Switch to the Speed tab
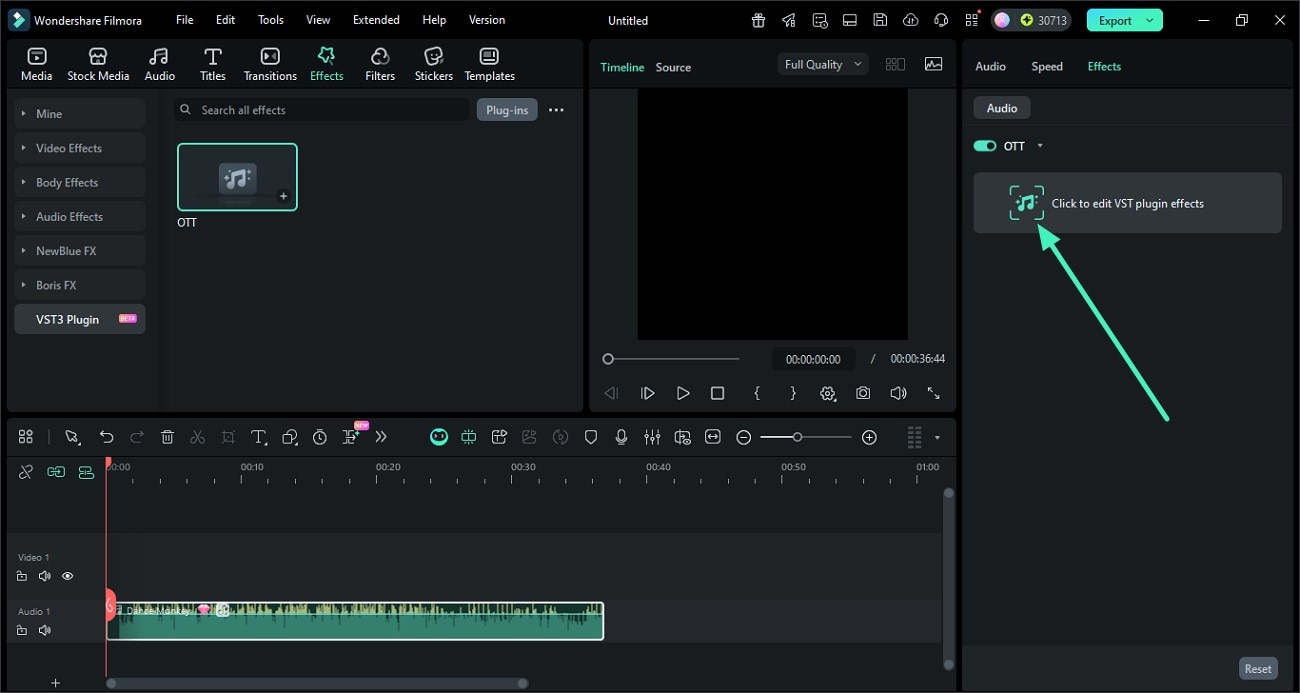Screen dimensions: 1300x693 tap(1046, 66)
